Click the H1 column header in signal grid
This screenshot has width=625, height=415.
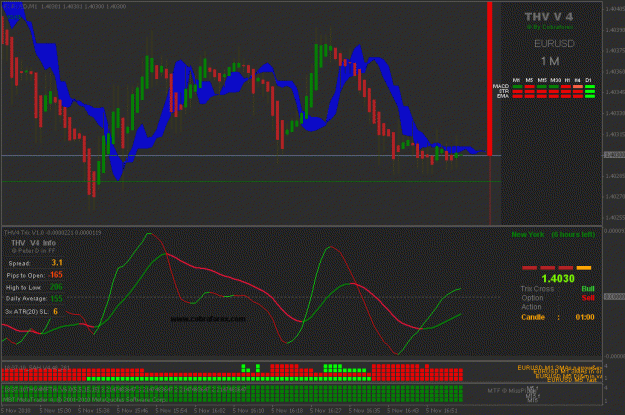point(567,80)
